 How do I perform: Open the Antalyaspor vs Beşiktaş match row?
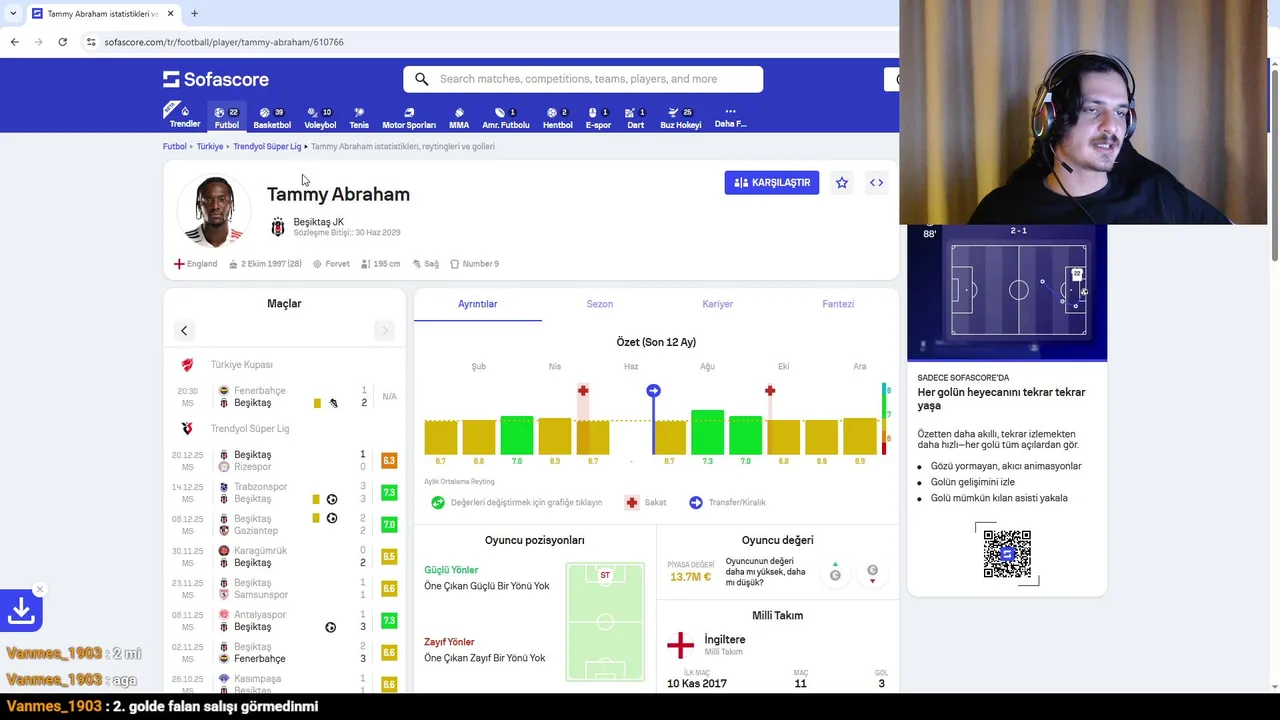click(284, 621)
